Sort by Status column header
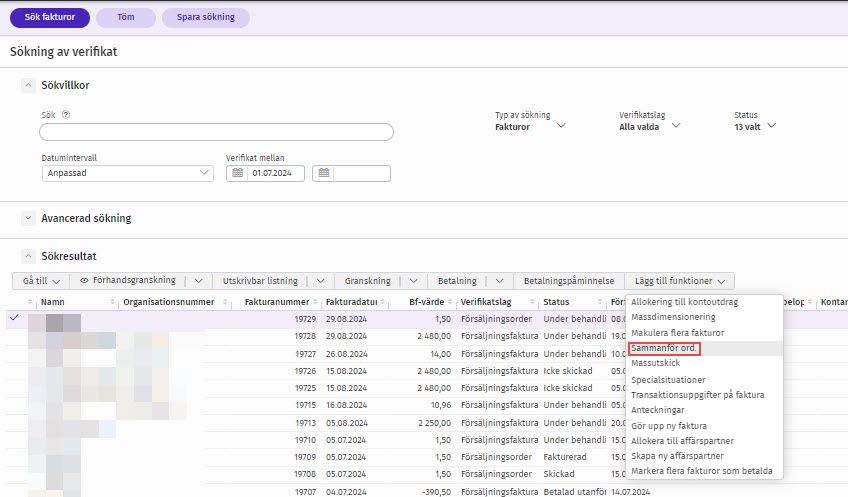 coord(556,302)
